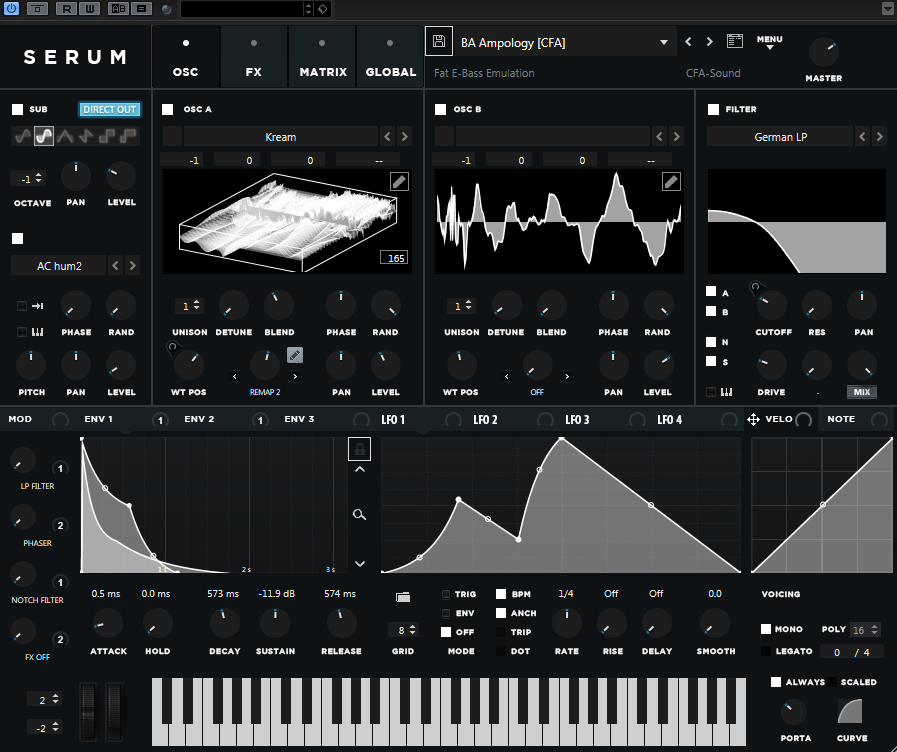Open the OSC tab
Image resolution: width=897 pixels, height=752 pixels.
click(x=185, y=57)
